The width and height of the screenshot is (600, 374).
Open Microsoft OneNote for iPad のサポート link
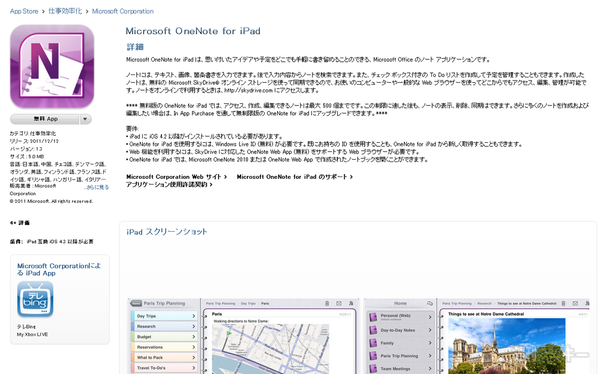coord(294,177)
